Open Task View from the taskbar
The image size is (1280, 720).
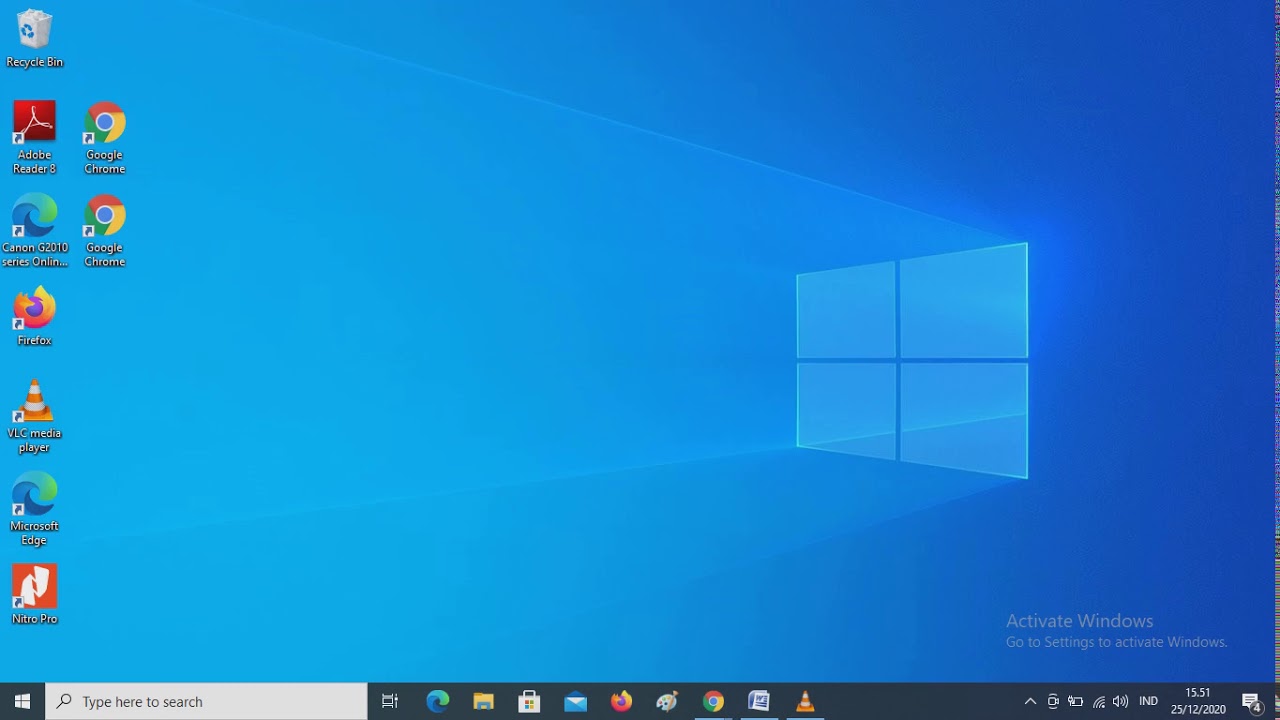click(x=390, y=701)
